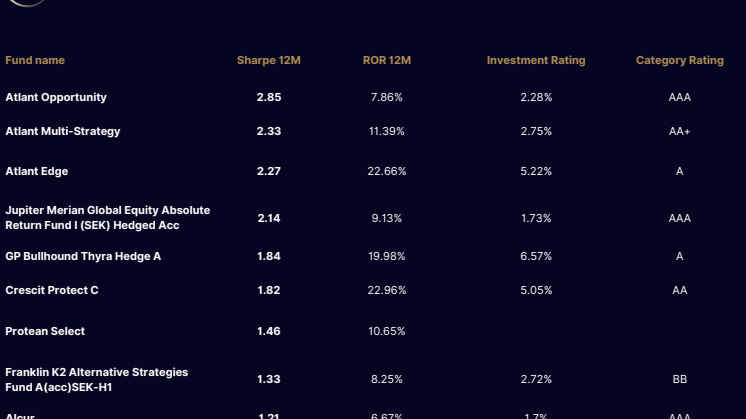Click GP Bullhound Thyra Hedge A
Viewport: 746px width, 419px height.
point(83,257)
